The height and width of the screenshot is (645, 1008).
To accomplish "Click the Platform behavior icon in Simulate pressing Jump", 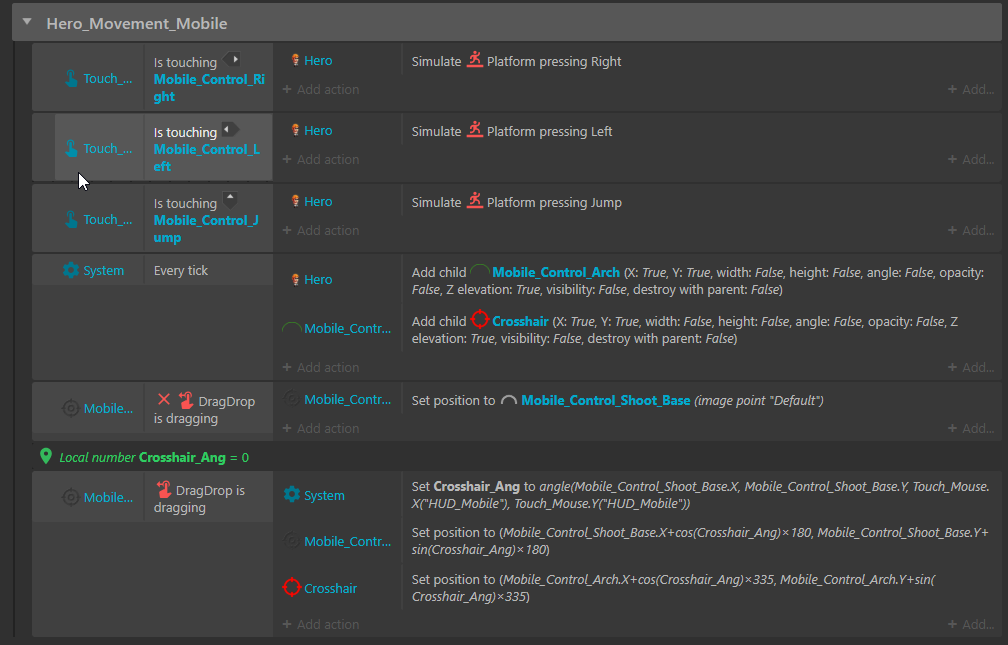I will click(x=474, y=201).
